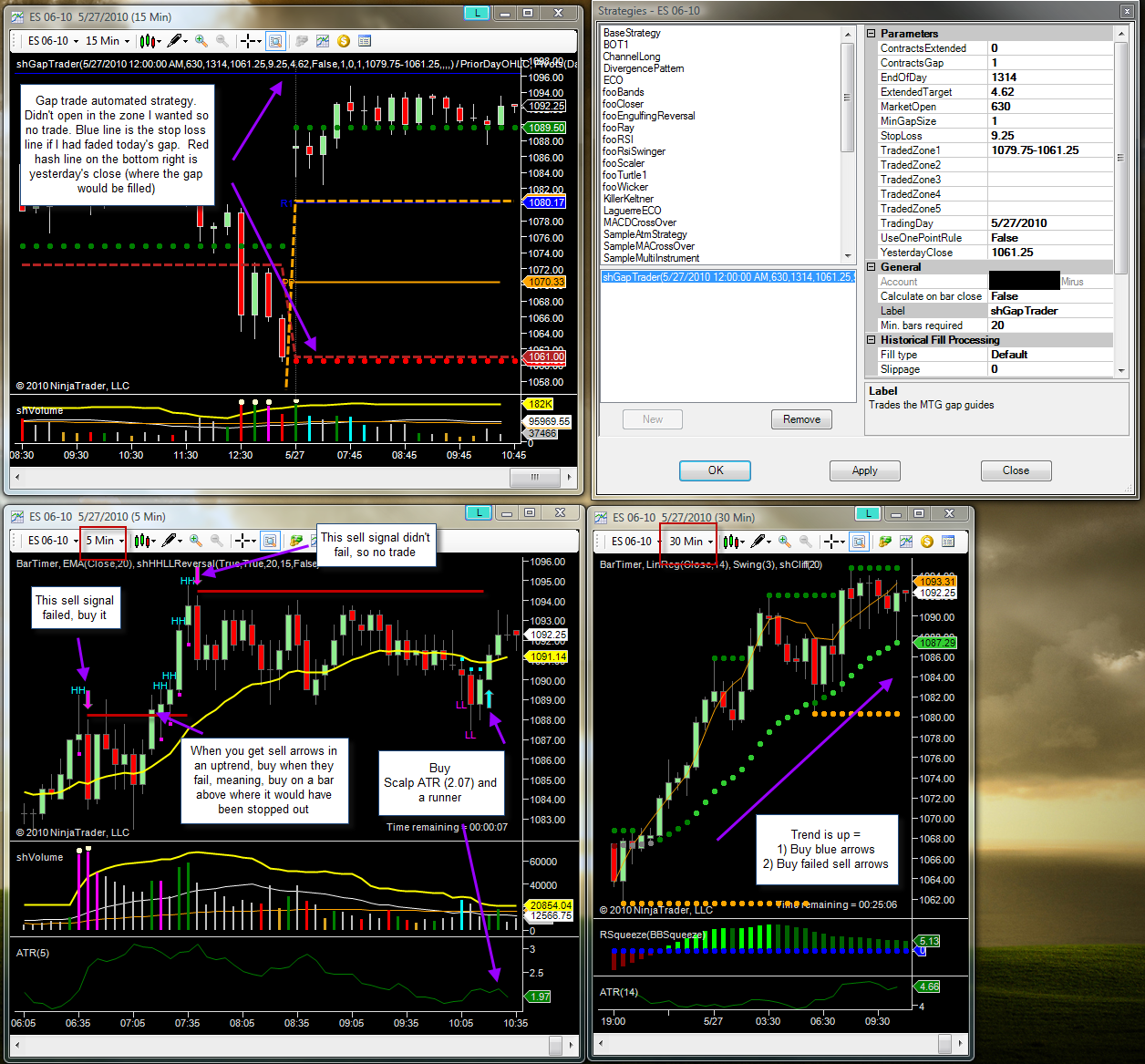
Task: Open ES 06-10 instrument dropdown in 30 Min chart
Action: pos(636,542)
